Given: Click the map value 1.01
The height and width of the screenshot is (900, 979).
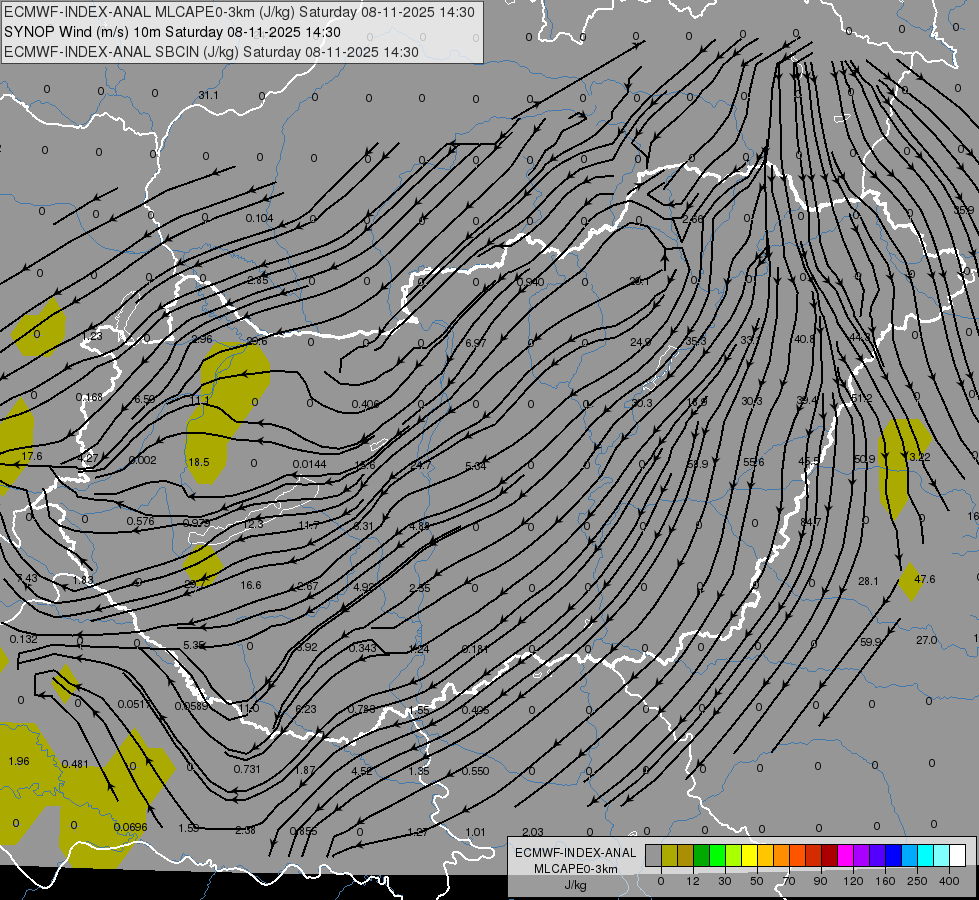Looking at the screenshot, I should 475,832.
